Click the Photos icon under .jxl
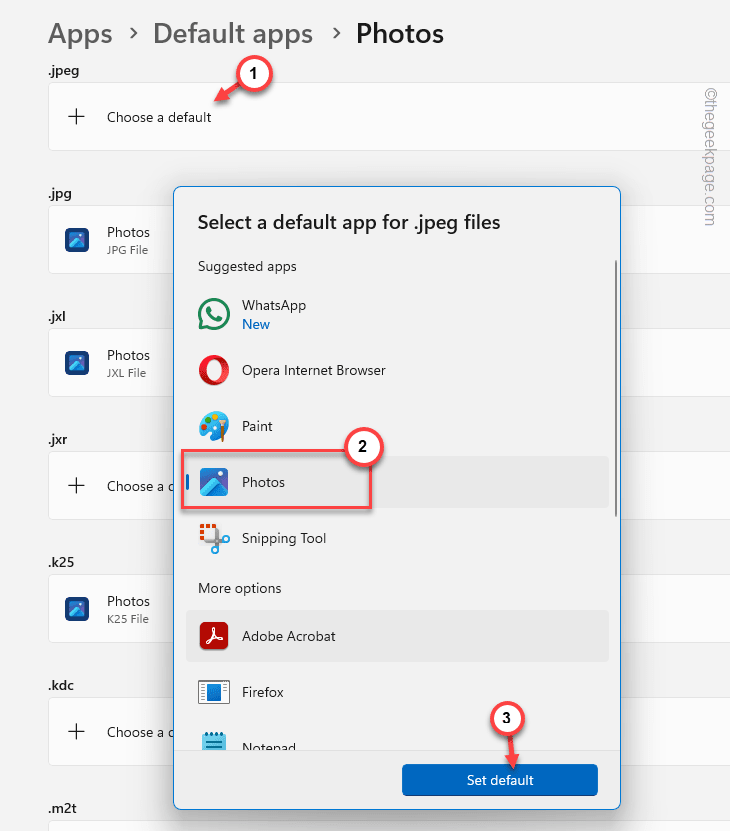 (x=77, y=363)
